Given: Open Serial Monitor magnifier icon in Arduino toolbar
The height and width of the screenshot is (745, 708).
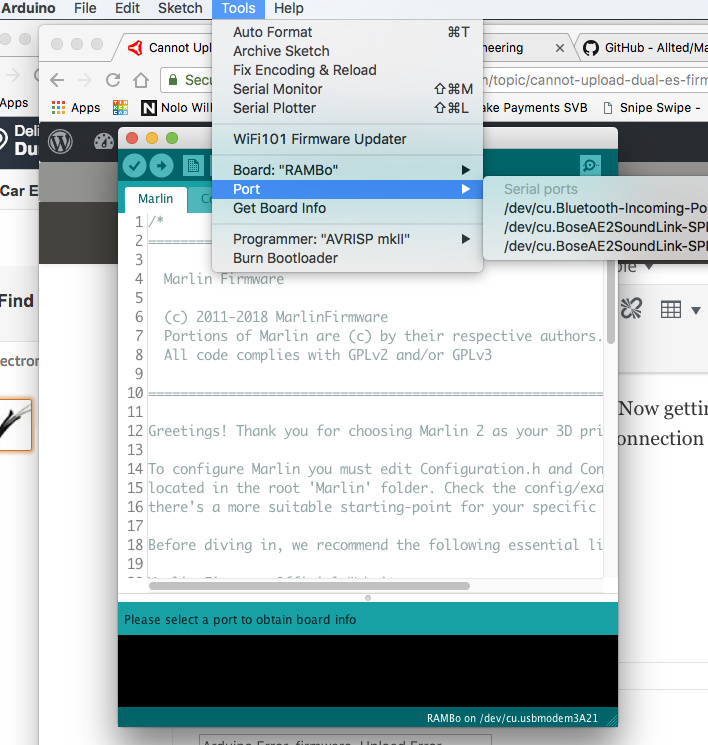Looking at the screenshot, I should pos(591,166).
